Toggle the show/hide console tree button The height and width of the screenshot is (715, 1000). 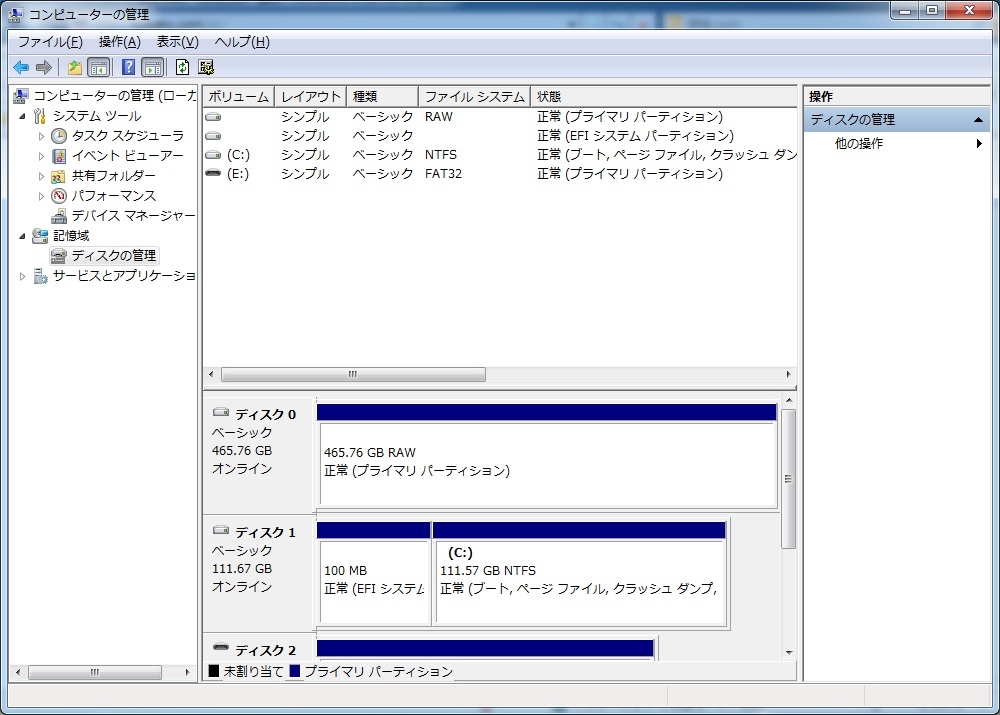tap(99, 67)
